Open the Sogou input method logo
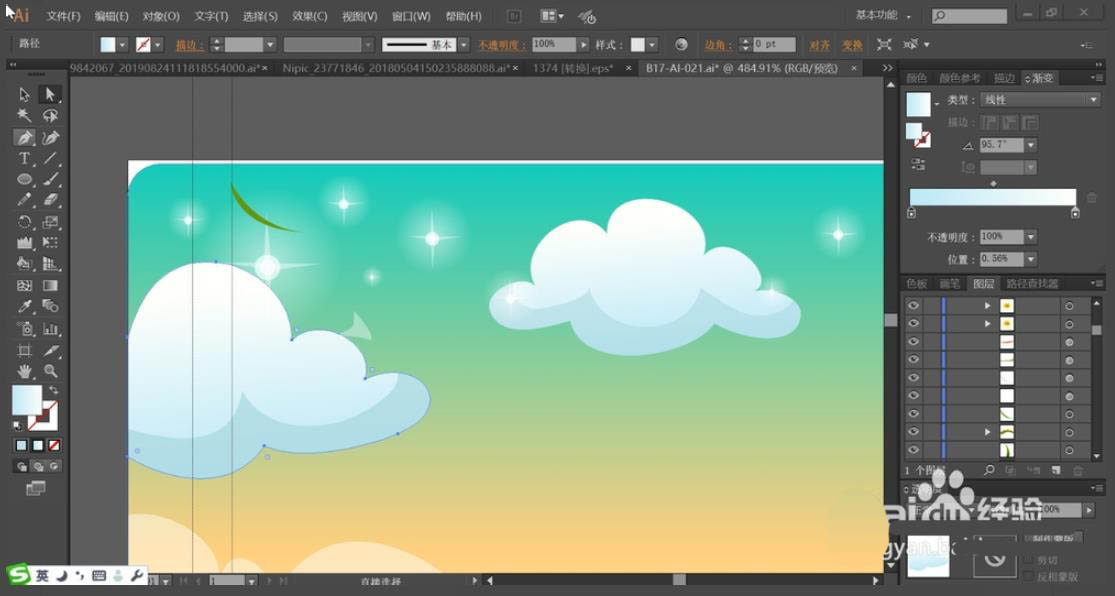 point(18,575)
